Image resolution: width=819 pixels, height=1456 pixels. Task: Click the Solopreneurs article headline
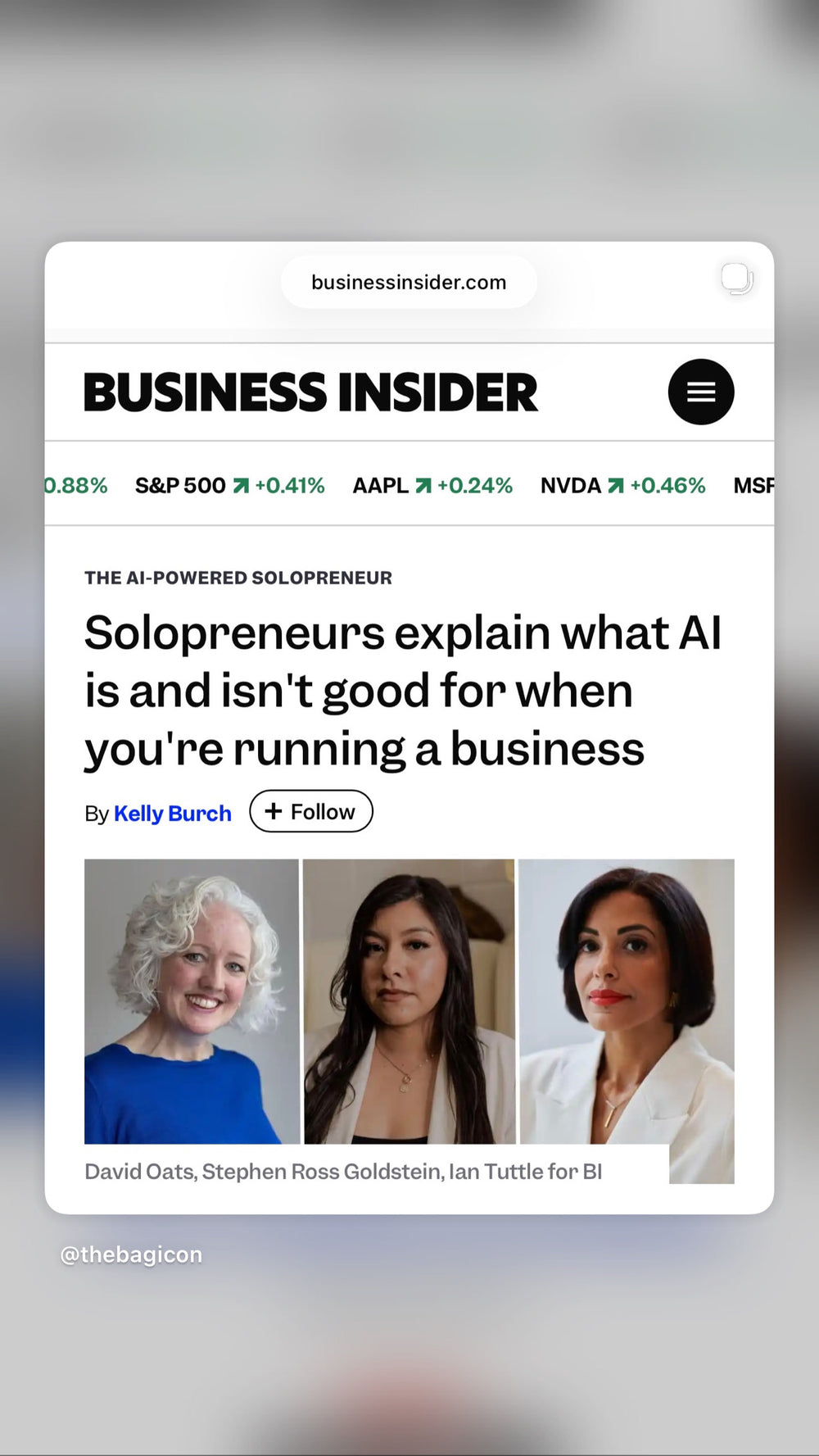pyautogui.click(x=403, y=690)
